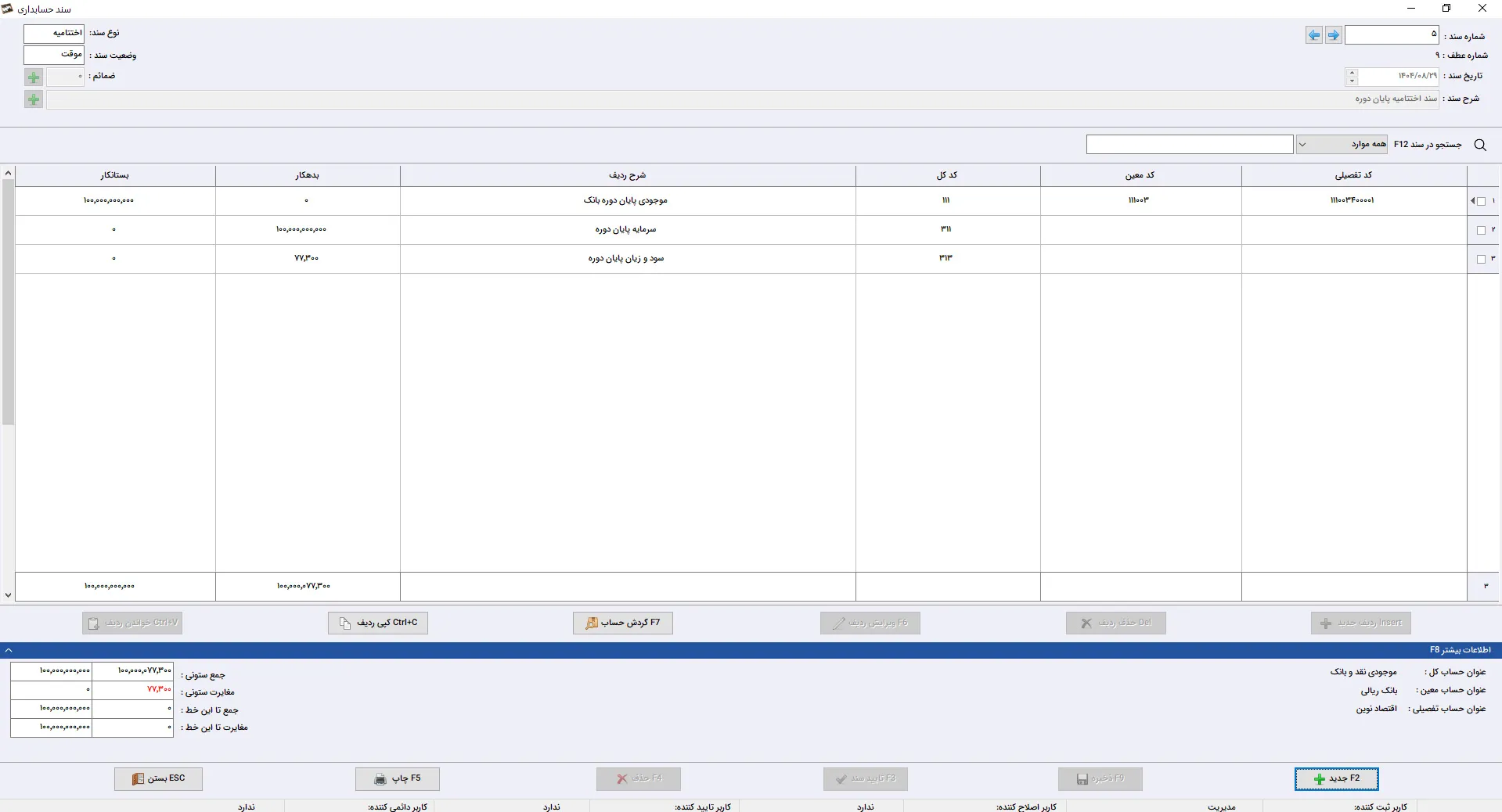Focus the شماره سند document number field

click(1392, 34)
